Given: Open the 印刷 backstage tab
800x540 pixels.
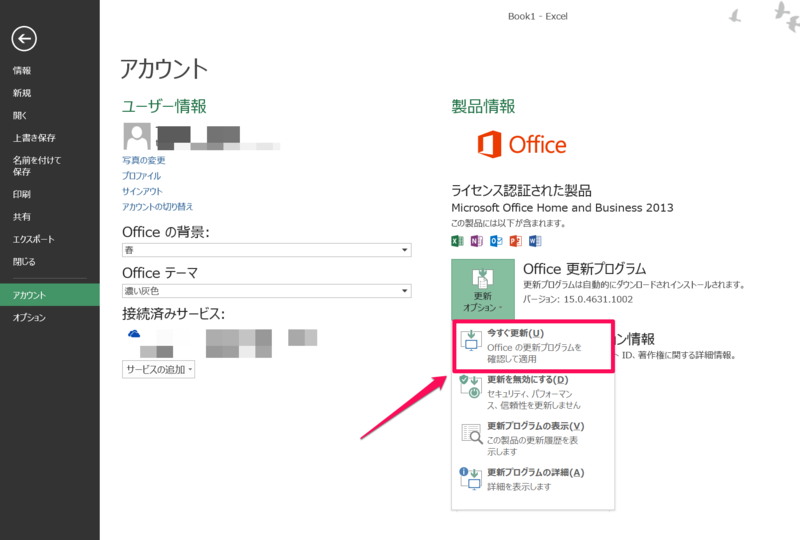Looking at the screenshot, I should (x=22, y=194).
